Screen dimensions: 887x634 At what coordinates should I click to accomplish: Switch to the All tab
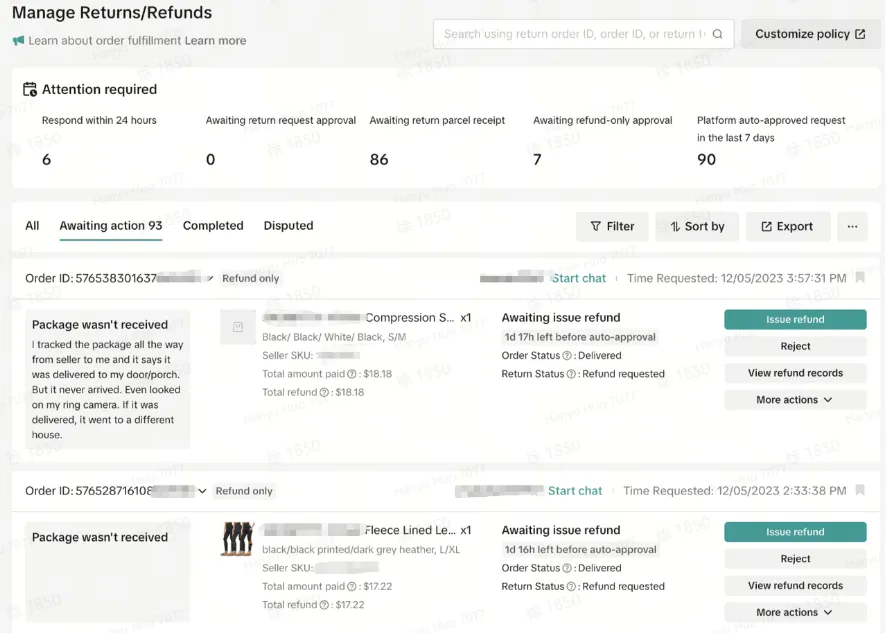pos(32,226)
